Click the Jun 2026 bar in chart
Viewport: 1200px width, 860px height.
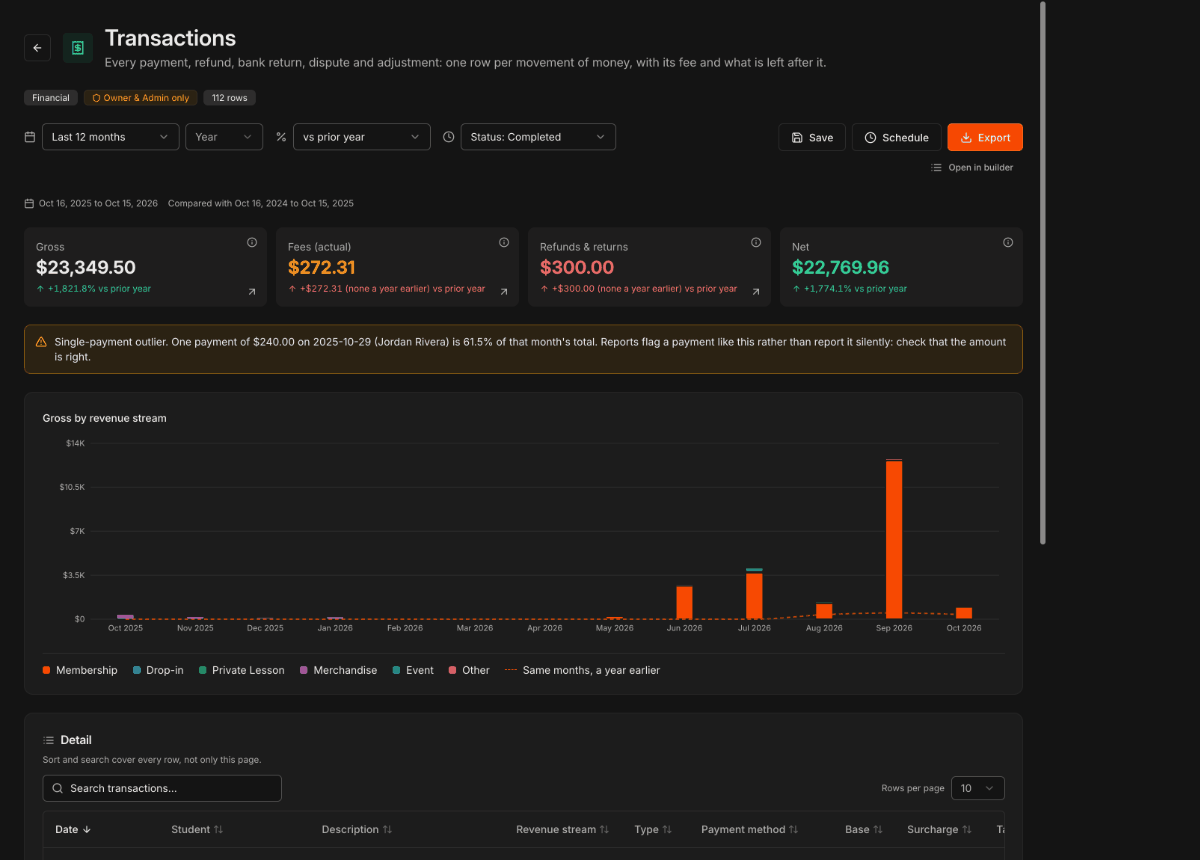(684, 602)
